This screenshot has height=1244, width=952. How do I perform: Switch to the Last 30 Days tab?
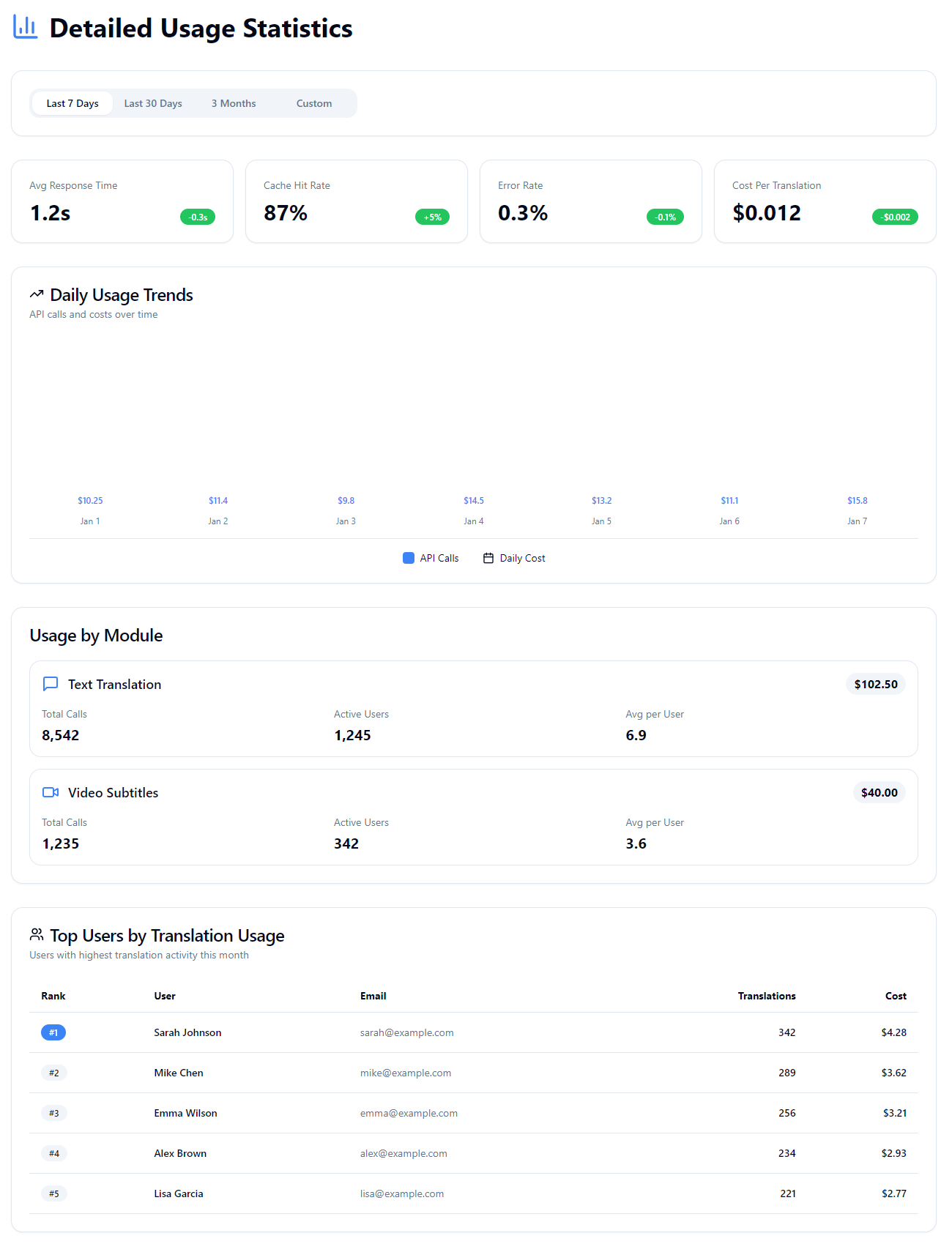153,103
